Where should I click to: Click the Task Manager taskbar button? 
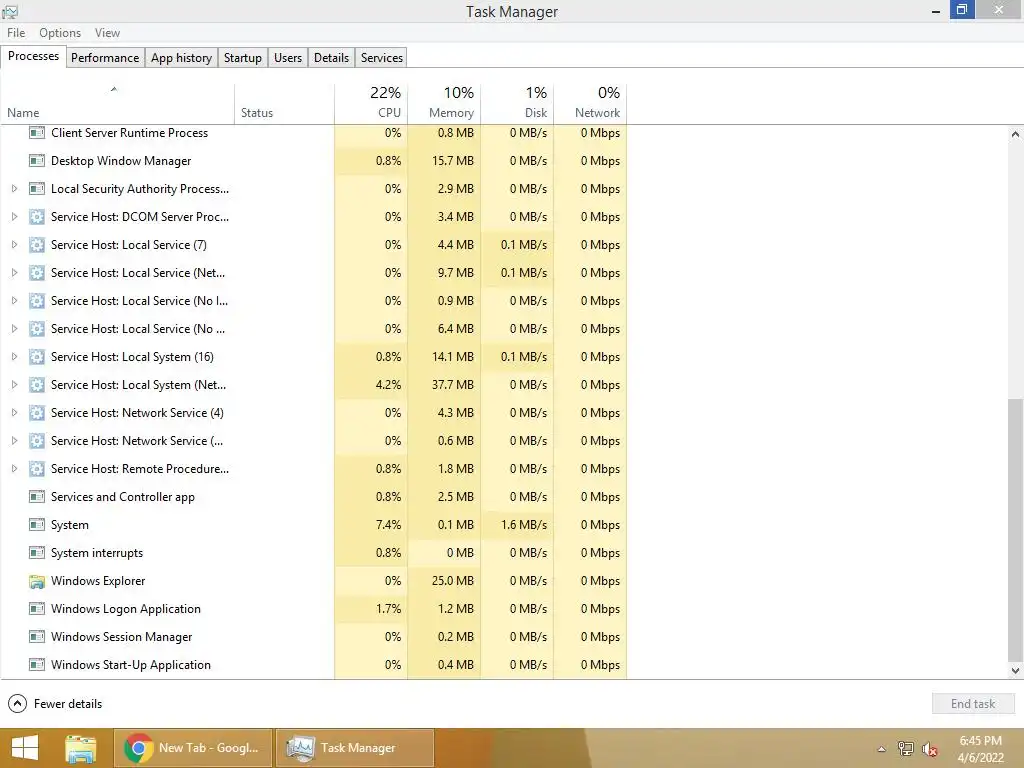(355, 748)
